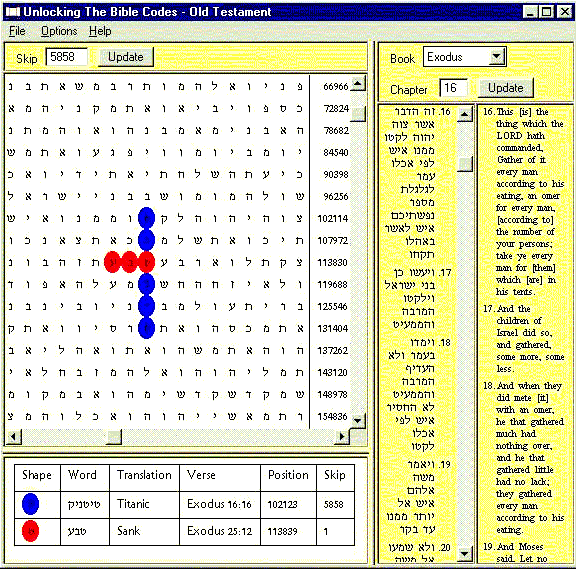
Task: Click Hebrew verse panel scroll down arrow
Action: (465, 554)
